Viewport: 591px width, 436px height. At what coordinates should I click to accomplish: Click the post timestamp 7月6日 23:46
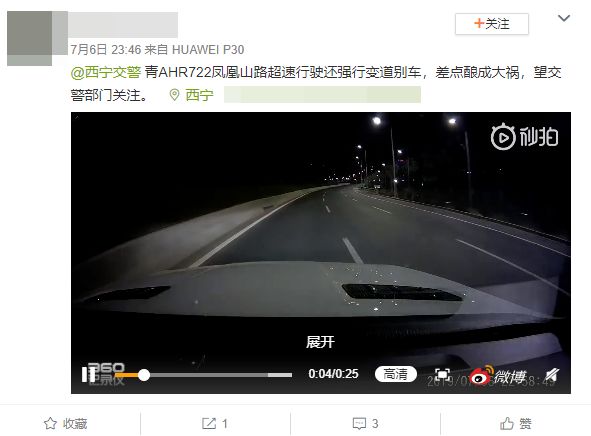coord(106,49)
